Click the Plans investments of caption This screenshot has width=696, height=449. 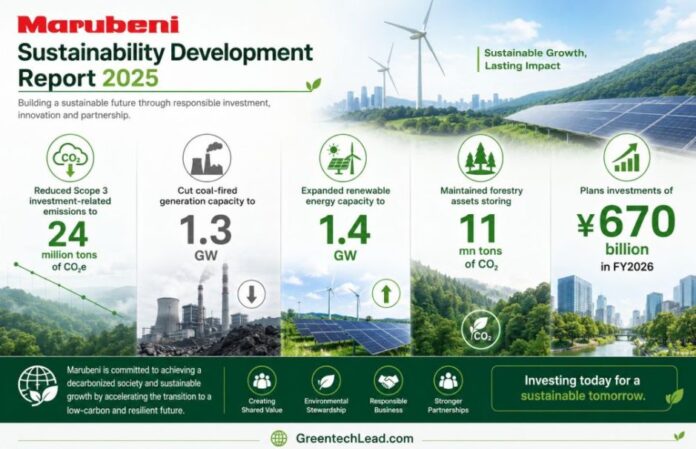click(x=626, y=190)
